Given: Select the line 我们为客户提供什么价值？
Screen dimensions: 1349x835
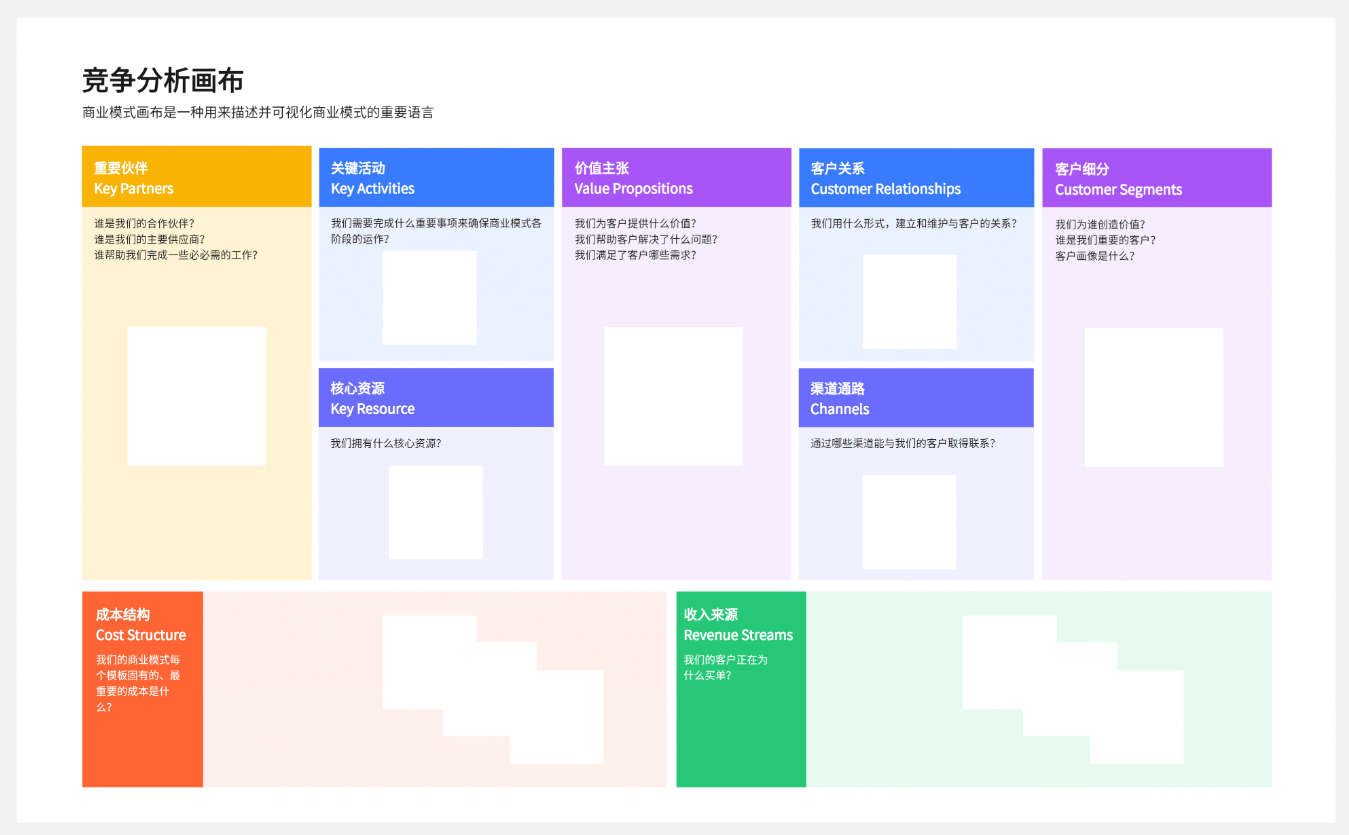Looking at the screenshot, I should 636,224.
